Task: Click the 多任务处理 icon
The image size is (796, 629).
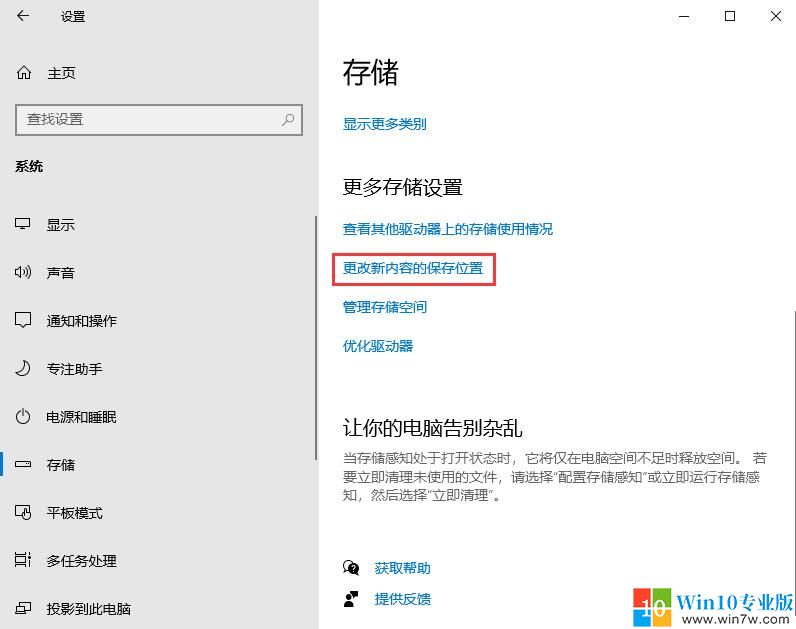Action: click(x=23, y=560)
